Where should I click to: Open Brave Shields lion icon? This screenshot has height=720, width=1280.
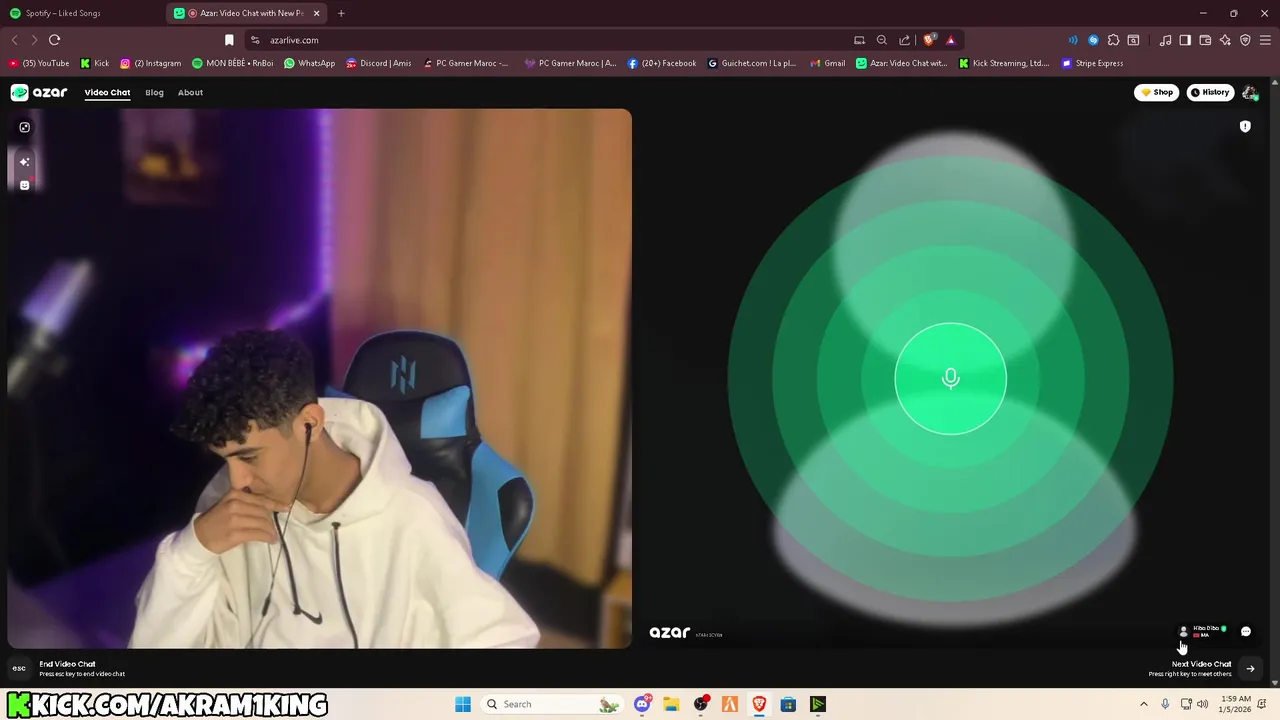pos(929,40)
